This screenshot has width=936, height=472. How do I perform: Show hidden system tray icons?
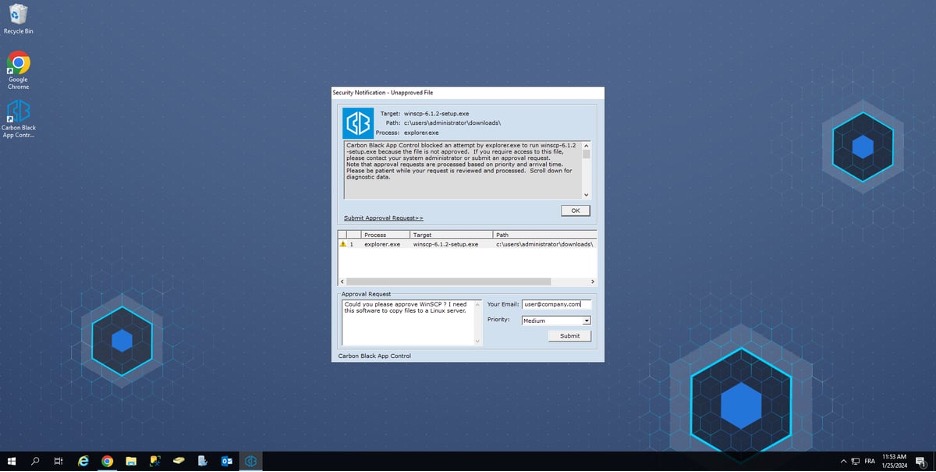[843, 461]
